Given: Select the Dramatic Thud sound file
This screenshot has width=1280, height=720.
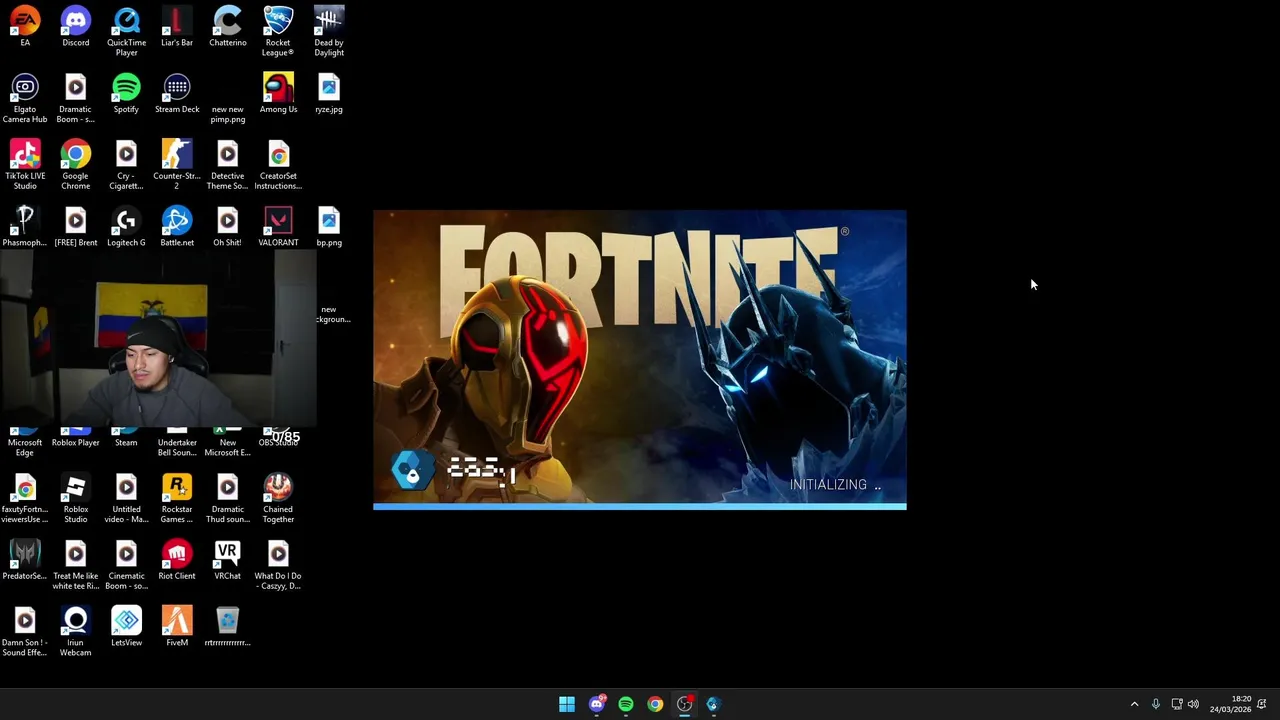Looking at the screenshot, I should pos(227,498).
